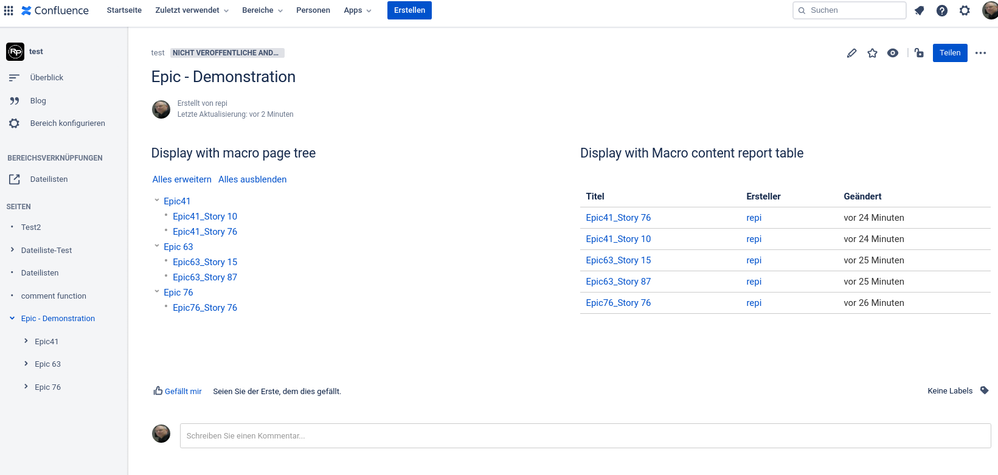Click the author avatar next to Erstellt von
The height and width of the screenshot is (475, 998).
pos(161,109)
